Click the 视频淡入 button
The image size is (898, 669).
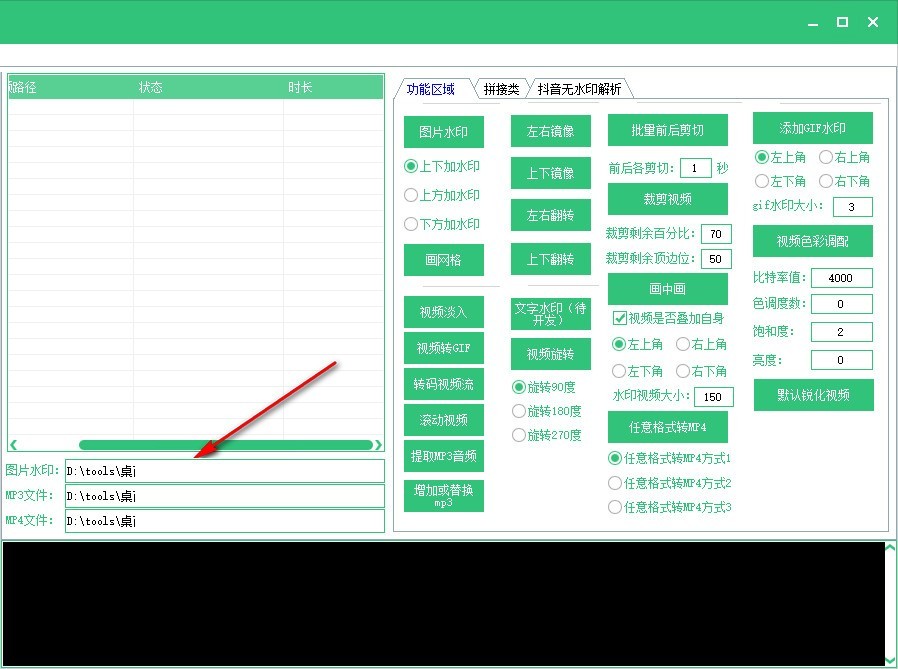[444, 312]
